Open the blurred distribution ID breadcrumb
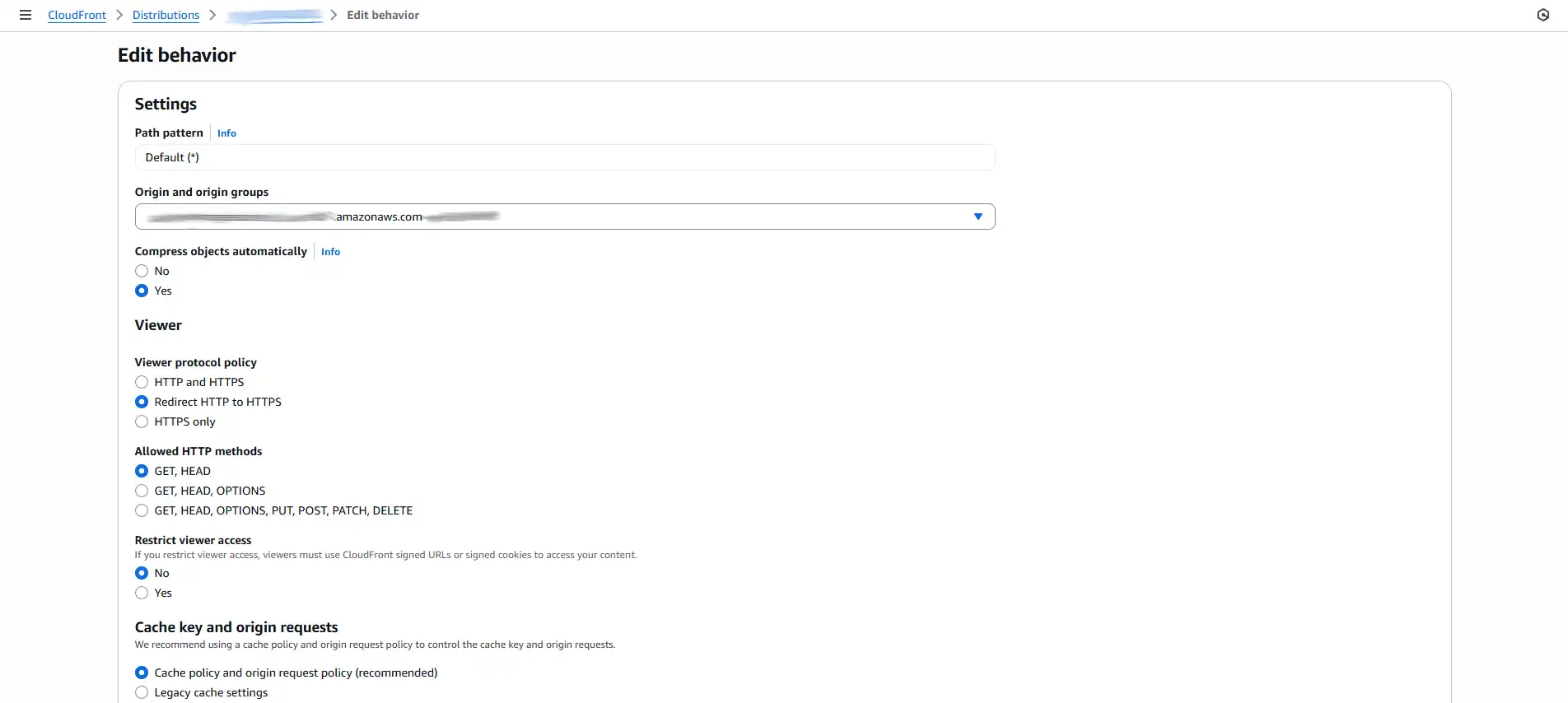1568x703 pixels. coord(274,15)
